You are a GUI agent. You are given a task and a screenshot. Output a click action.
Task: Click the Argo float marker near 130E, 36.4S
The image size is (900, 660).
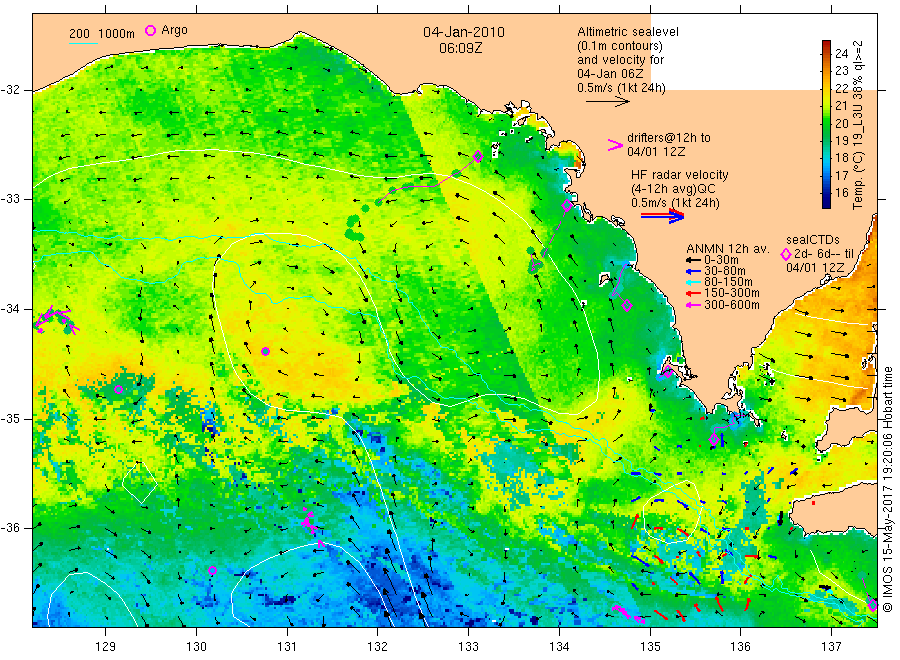(212, 570)
